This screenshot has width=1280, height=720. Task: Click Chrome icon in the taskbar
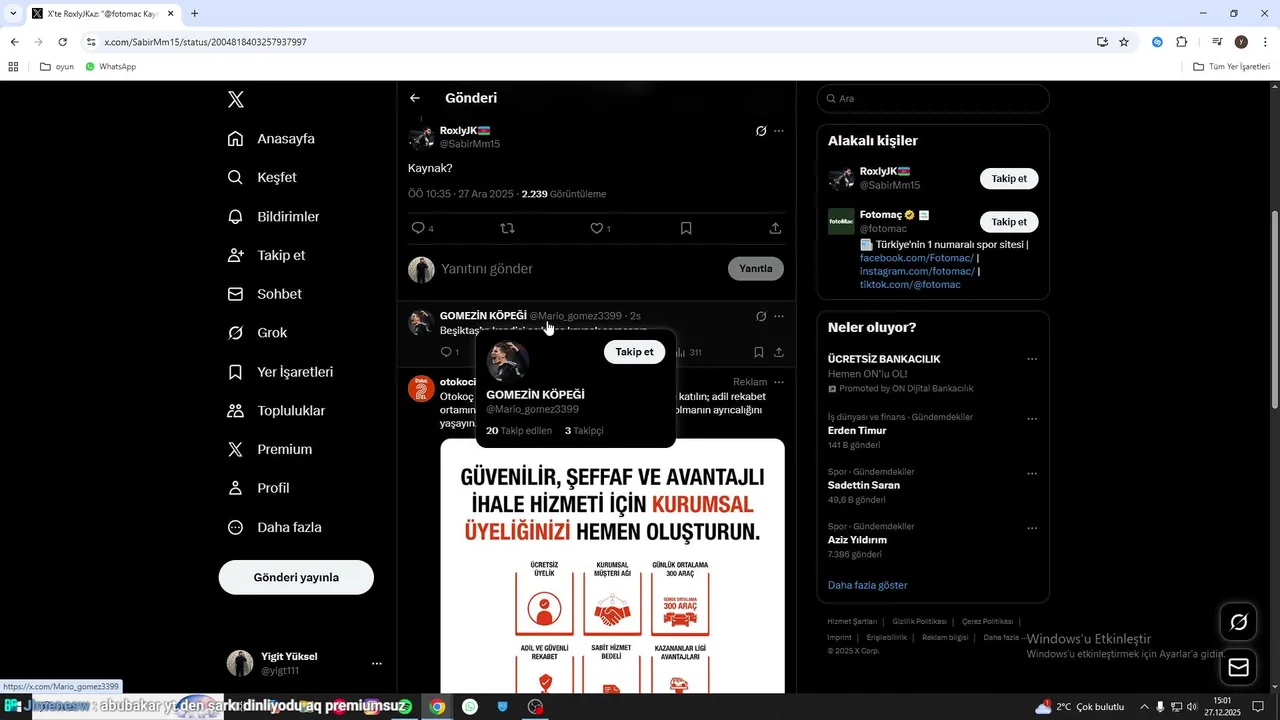(437, 707)
